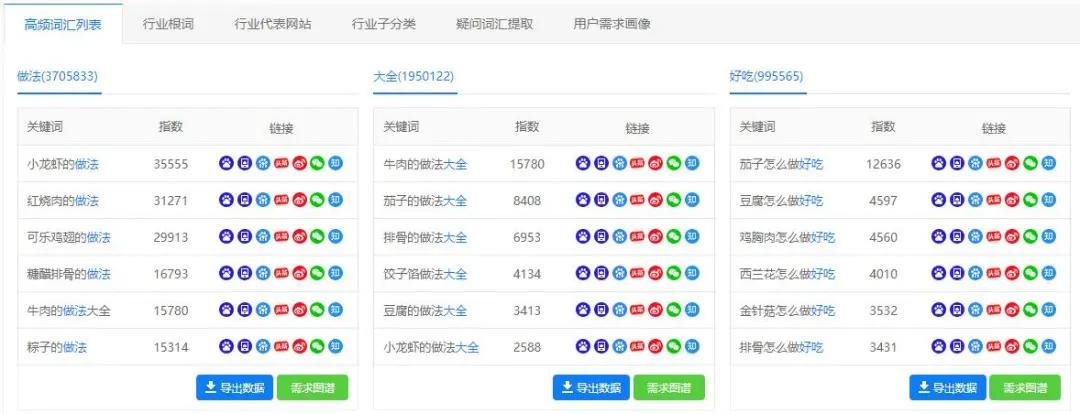Image resolution: width=1080 pixels, height=414 pixels.
Task: Open keyword 可乐鸡翅的做法
Action: pyautogui.click(x=69, y=237)
